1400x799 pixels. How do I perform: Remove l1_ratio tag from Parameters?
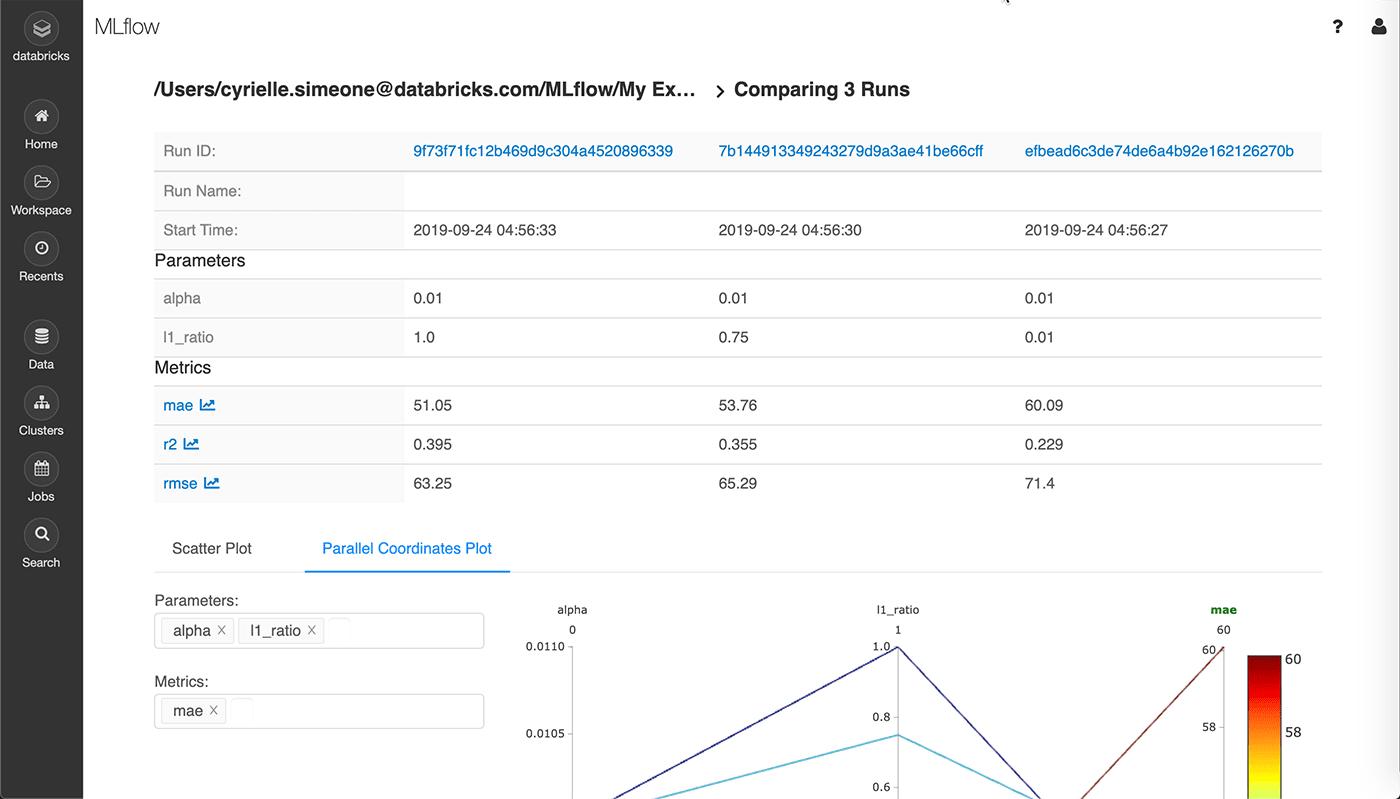tap(312, 631)
